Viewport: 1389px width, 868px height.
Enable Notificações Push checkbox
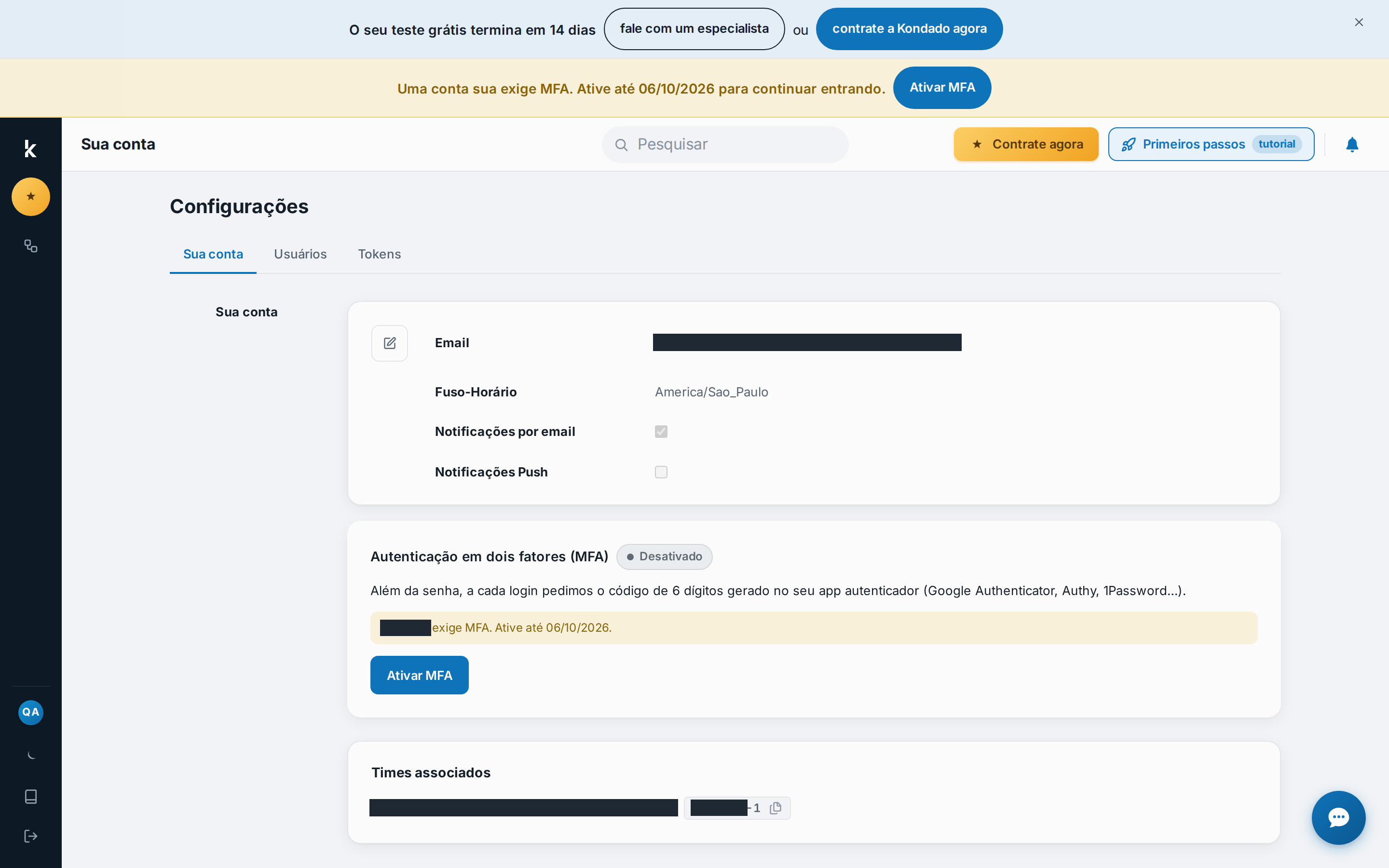pos(661,472)
